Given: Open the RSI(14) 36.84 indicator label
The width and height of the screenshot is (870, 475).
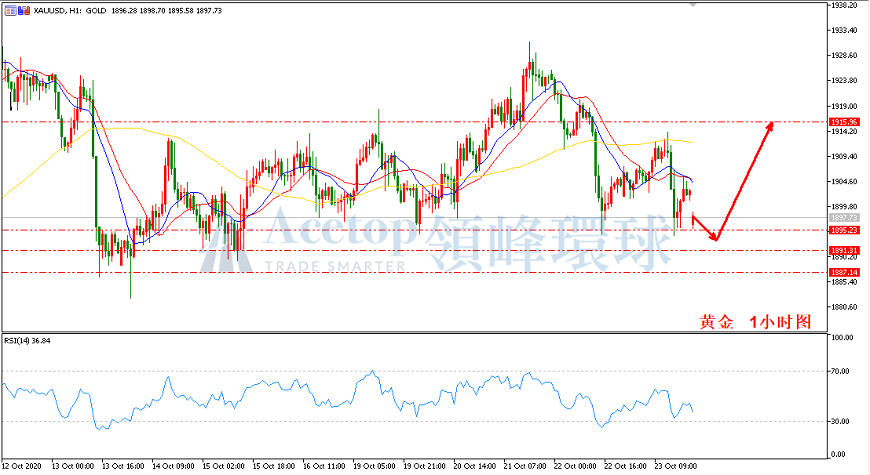Looking at the screenshot, I should click(x=27, y=341).
